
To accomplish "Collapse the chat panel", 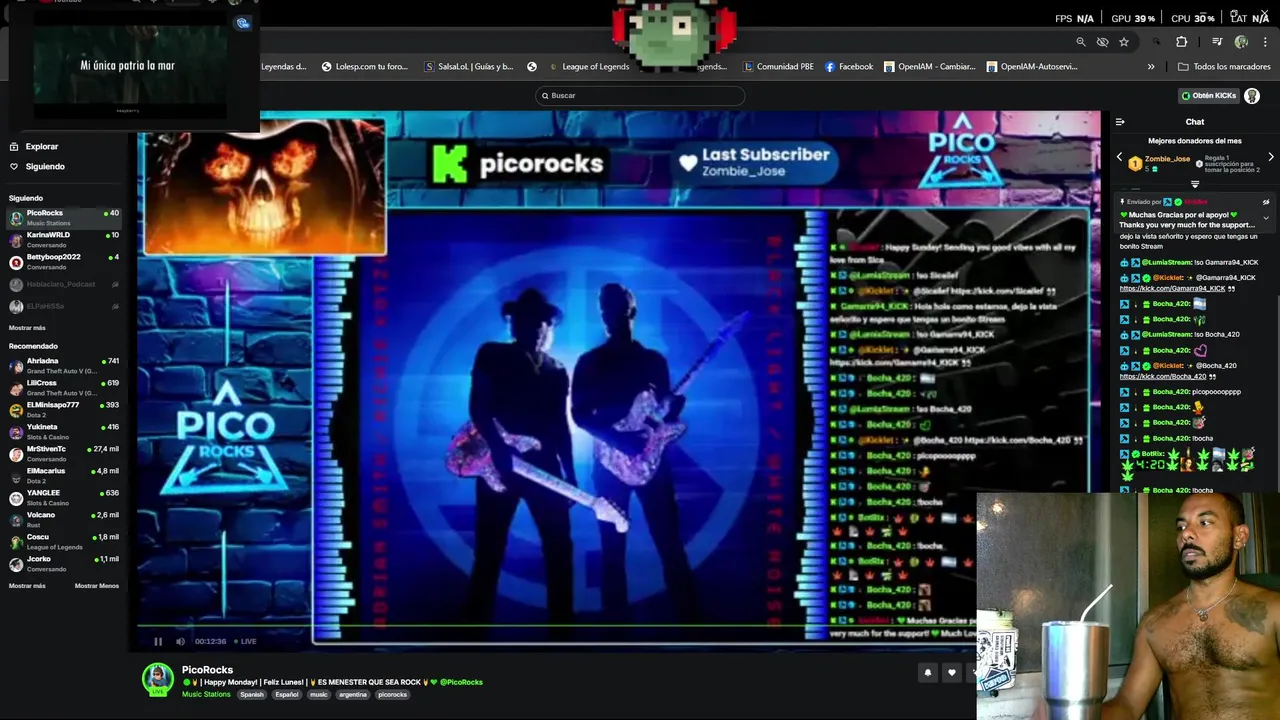I will [x=1120, y=122].
